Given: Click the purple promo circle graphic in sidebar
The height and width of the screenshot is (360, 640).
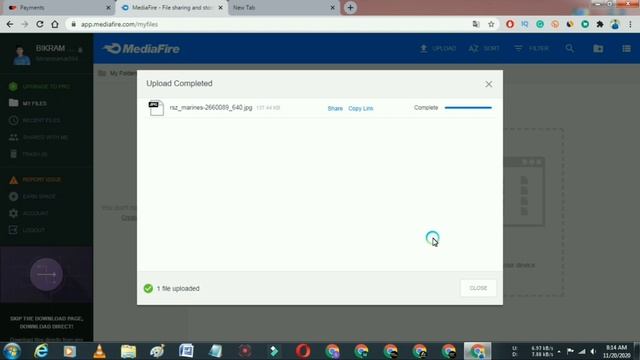Looking at the screenshot, I should [x=46, y=274].
